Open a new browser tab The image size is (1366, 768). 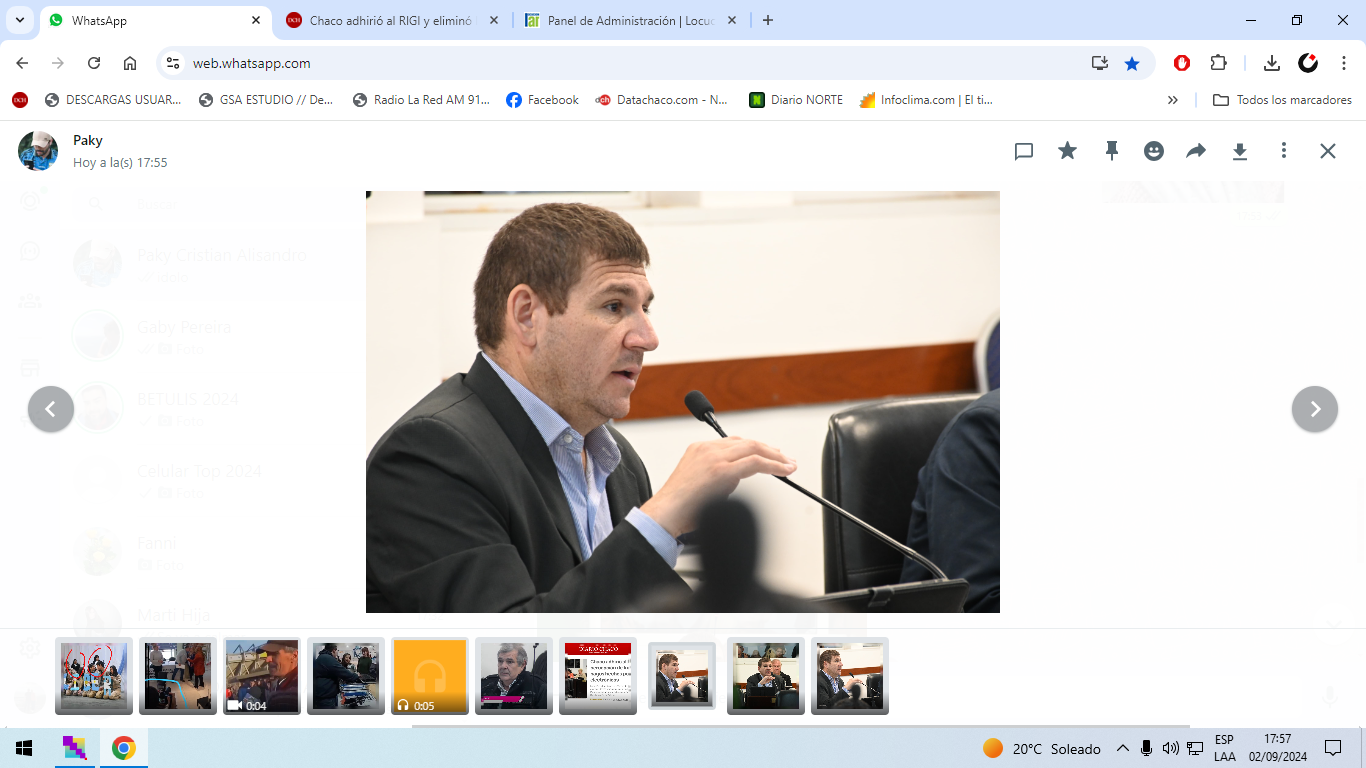[768, 20]
